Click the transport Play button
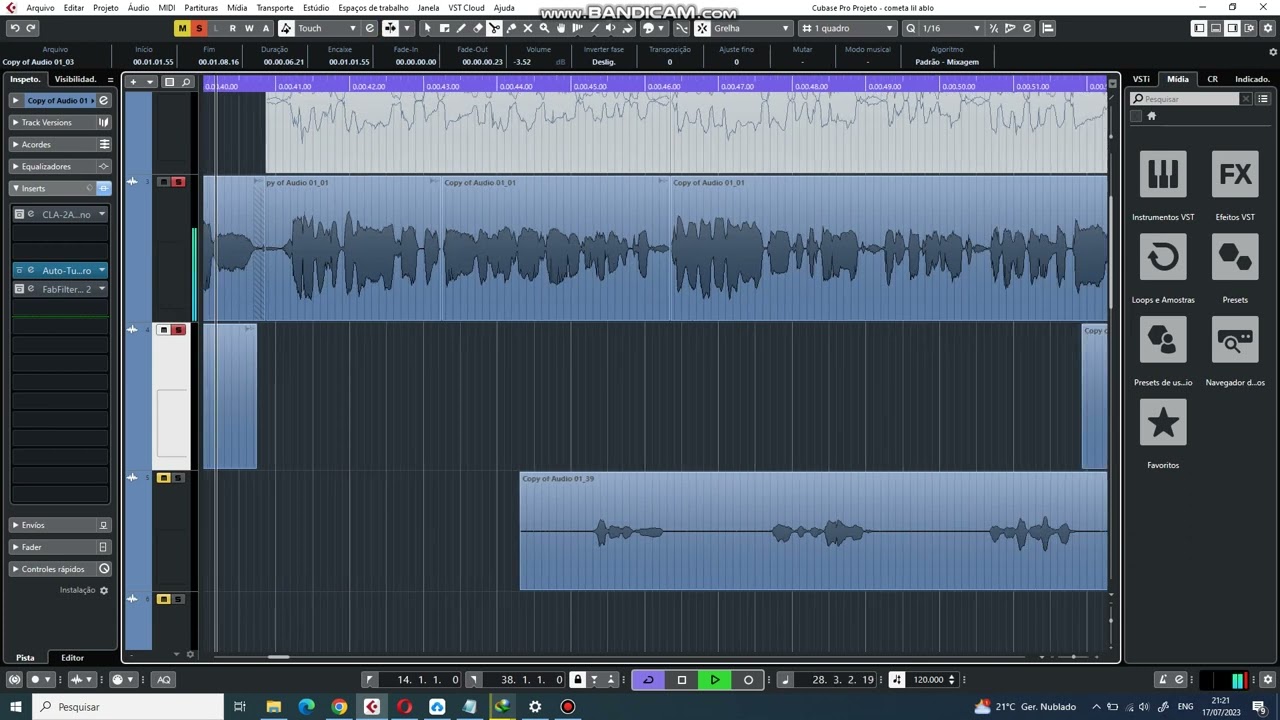 [715, 680]
